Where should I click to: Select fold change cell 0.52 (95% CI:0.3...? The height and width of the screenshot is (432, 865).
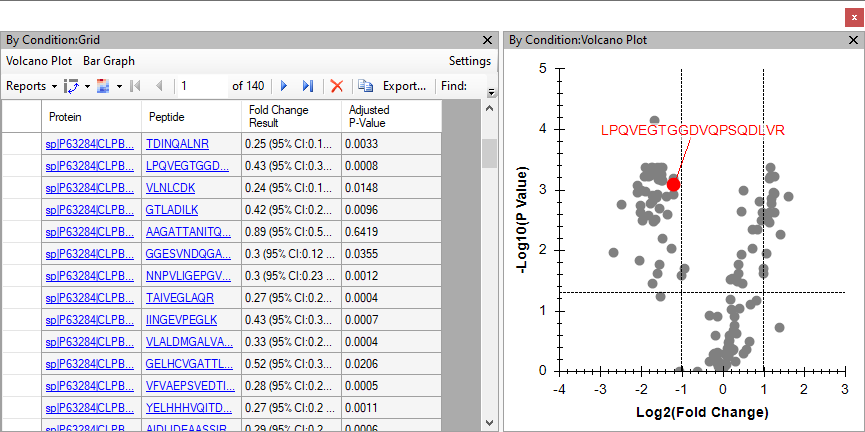pyautogui.click(x=291, y=364)
